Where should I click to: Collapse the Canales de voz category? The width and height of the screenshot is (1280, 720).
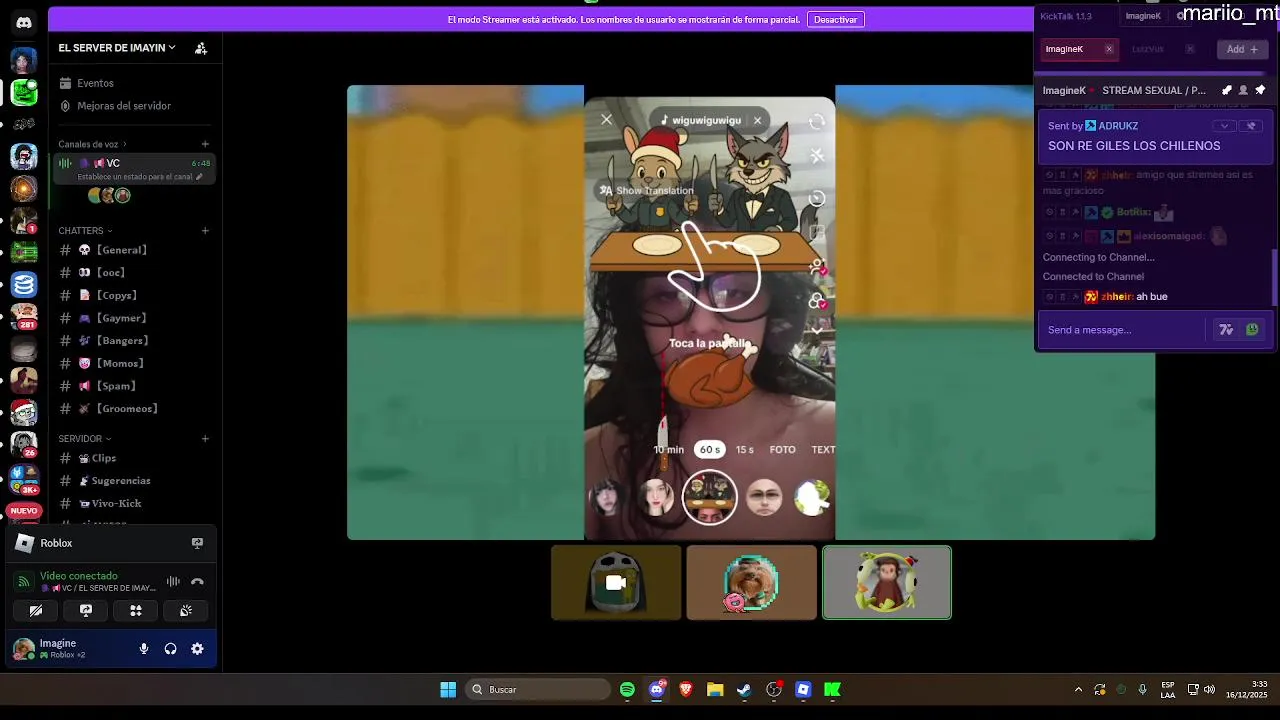tap(92, 144)
